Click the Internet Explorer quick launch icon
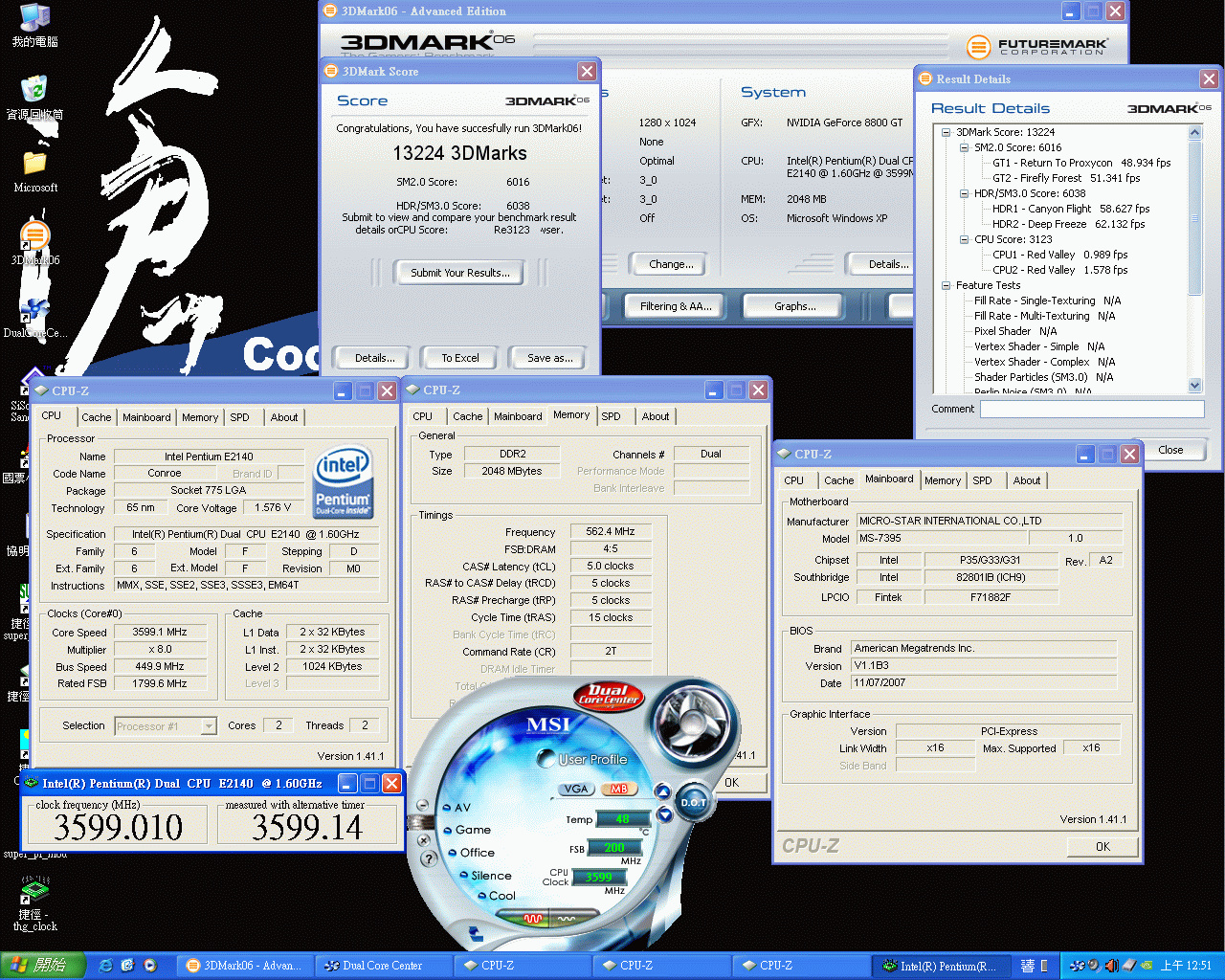 point(105,966)
